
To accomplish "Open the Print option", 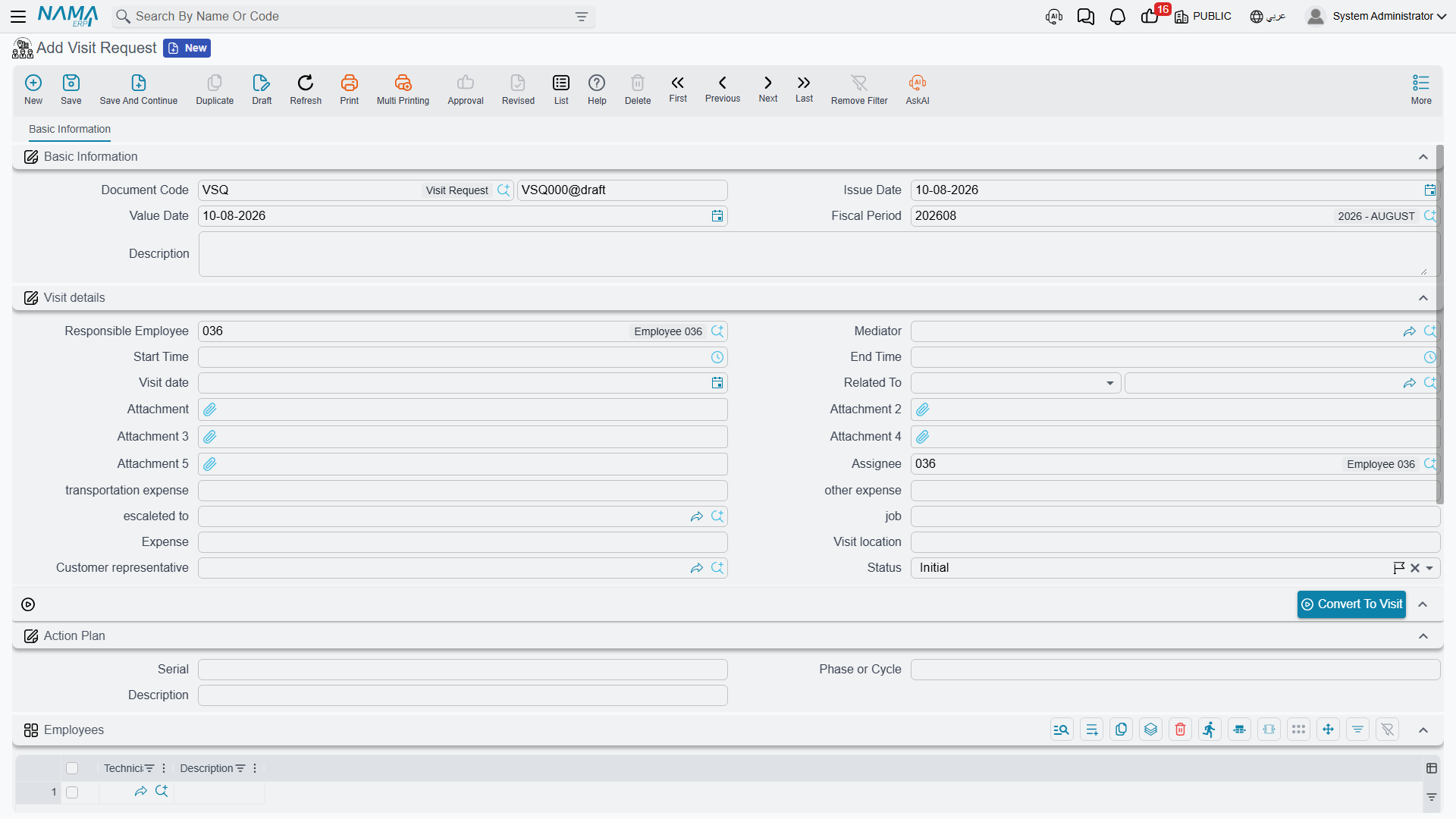I will [x=350, y=89].
